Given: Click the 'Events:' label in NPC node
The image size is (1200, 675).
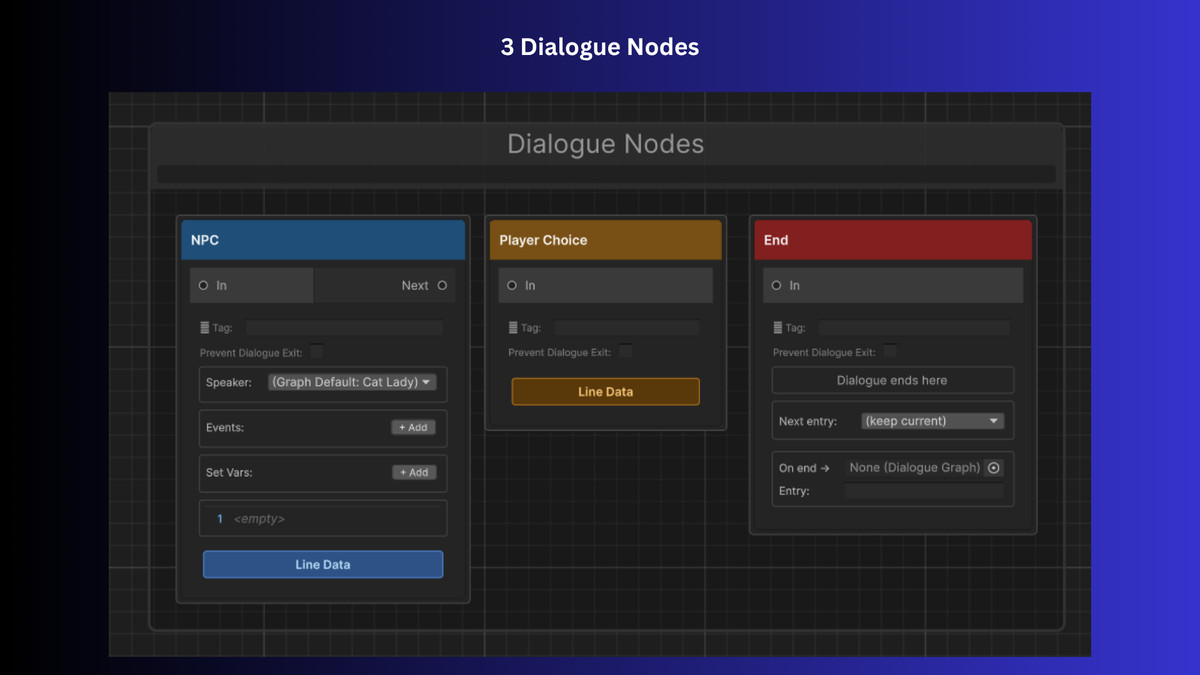Looking at the screenshot, I should [x=225, y=428].
